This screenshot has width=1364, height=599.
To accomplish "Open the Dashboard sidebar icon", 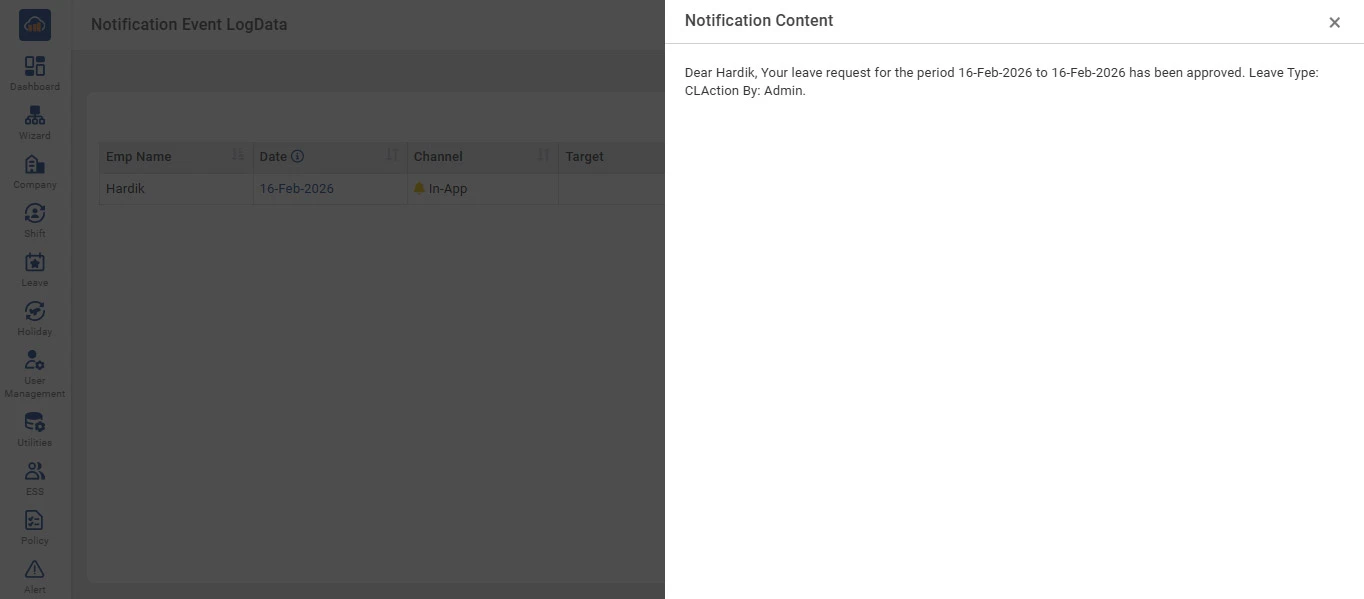I will [35, 67].
